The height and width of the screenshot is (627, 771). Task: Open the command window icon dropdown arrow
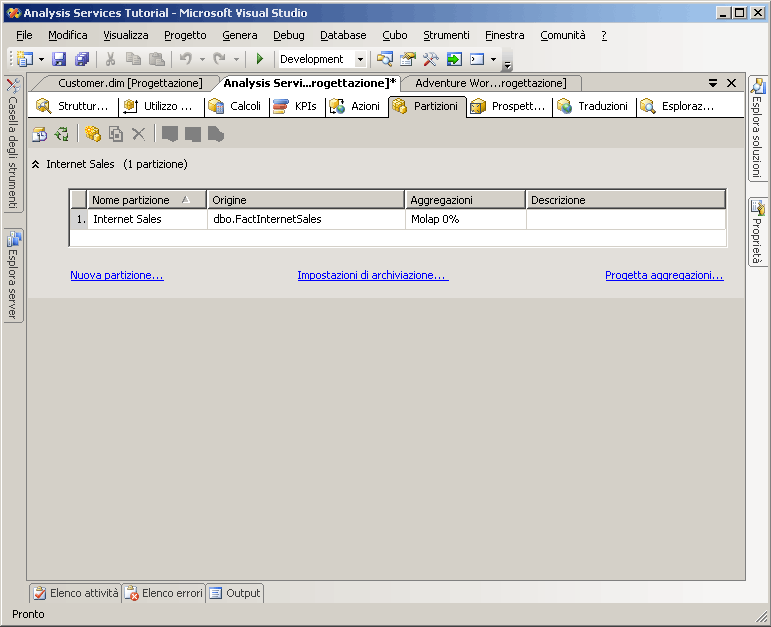[x=493, y=60]
